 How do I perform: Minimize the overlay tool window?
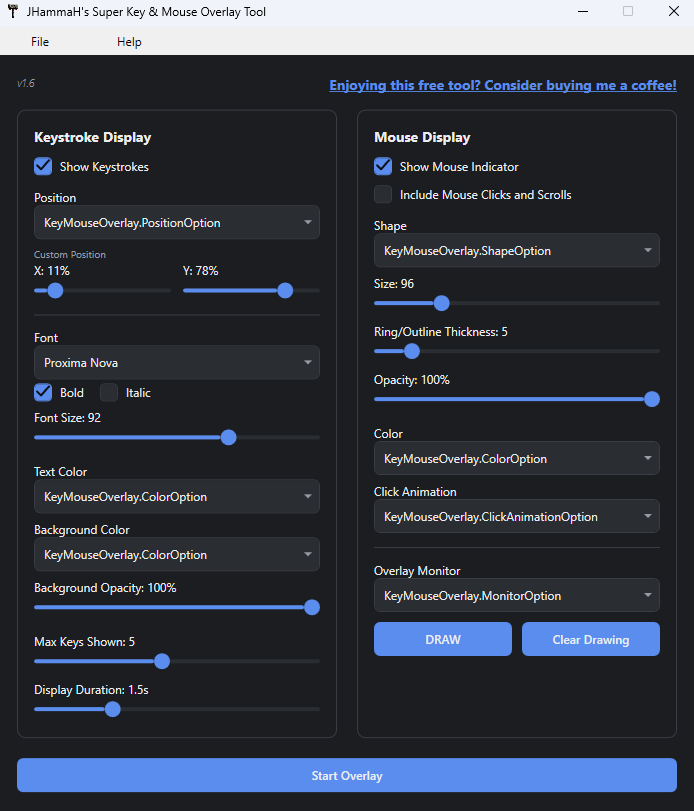tap(583, 11)
